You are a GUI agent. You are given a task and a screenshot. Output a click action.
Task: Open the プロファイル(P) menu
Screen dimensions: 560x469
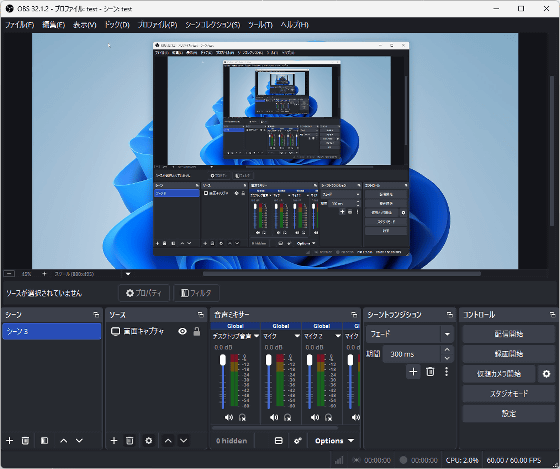click(158, 25)
